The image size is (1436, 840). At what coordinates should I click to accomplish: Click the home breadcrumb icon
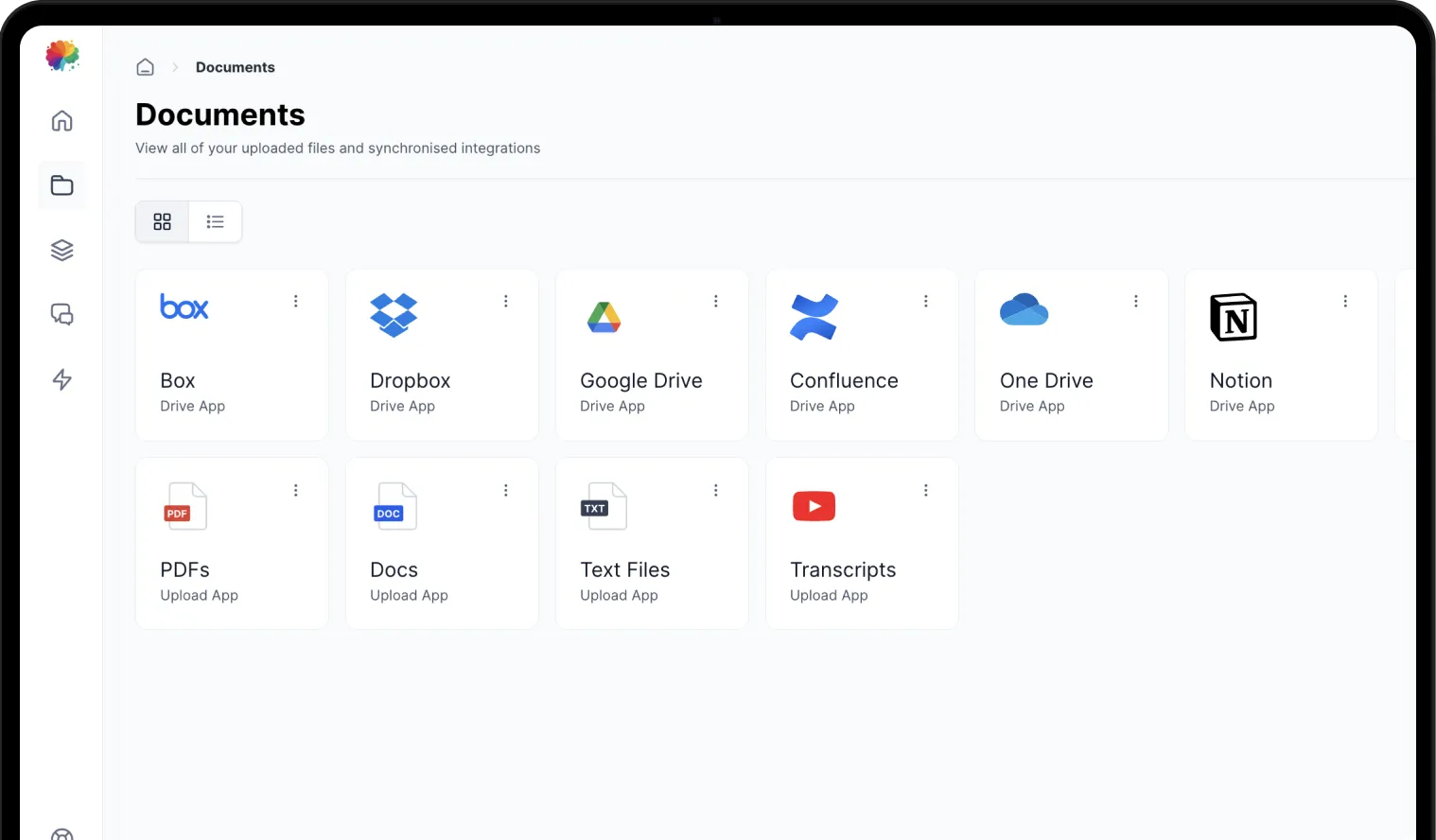145,67
